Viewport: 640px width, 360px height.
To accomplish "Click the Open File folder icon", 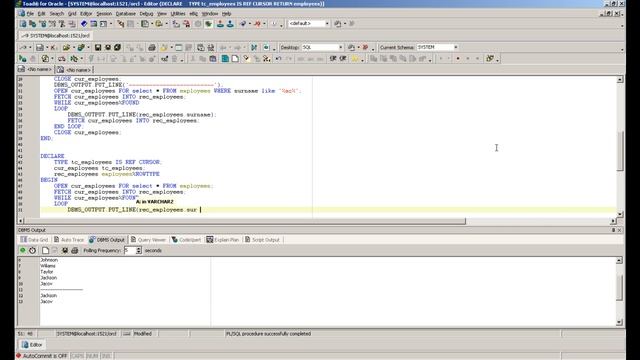I will 66,47.
